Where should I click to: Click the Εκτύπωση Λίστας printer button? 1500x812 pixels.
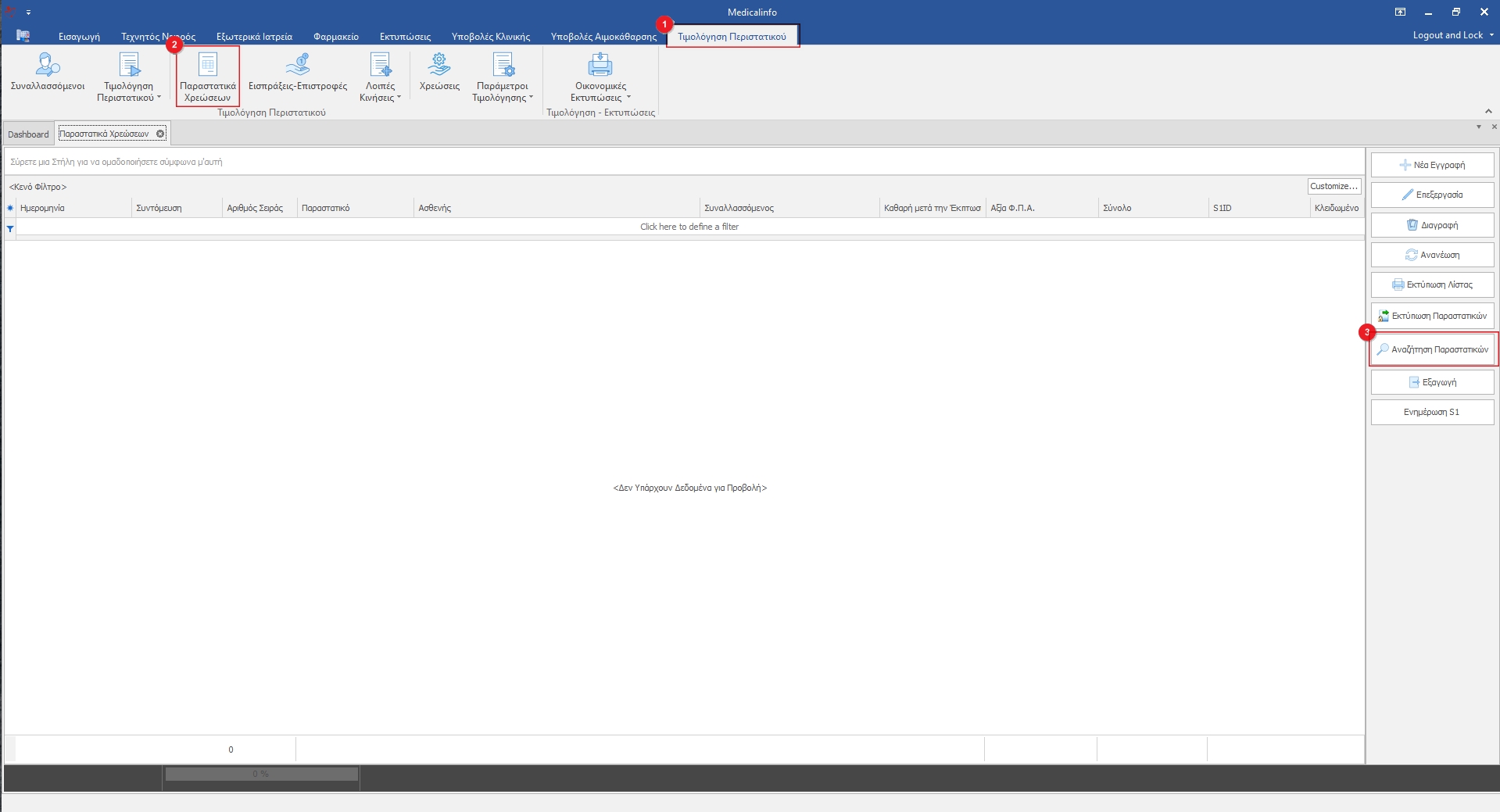coord(1431,285)
